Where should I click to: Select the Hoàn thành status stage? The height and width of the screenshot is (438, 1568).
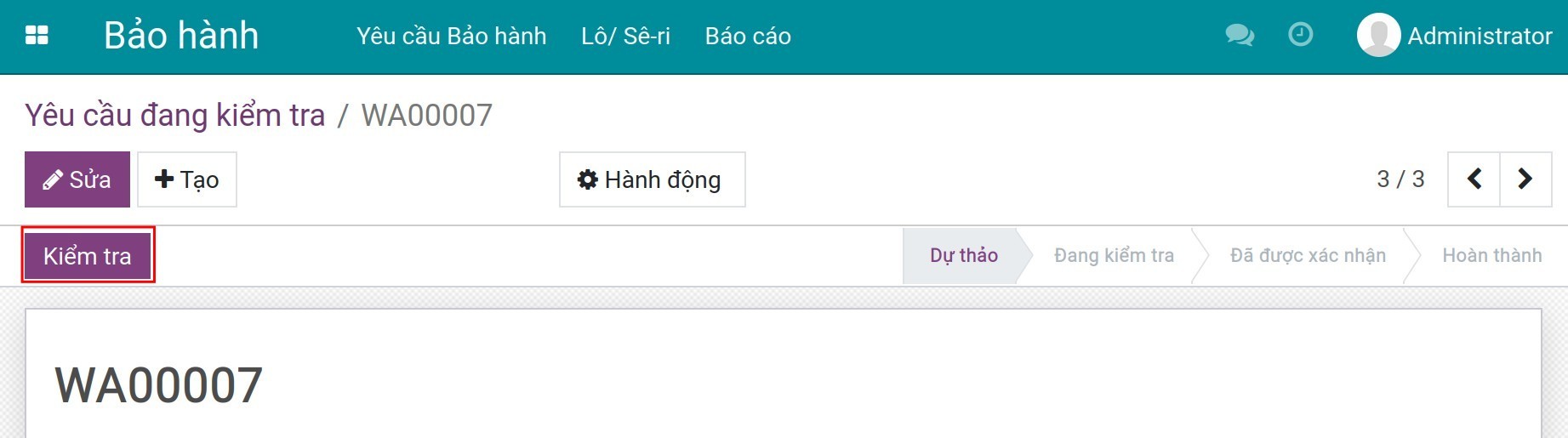(1491, 255)
